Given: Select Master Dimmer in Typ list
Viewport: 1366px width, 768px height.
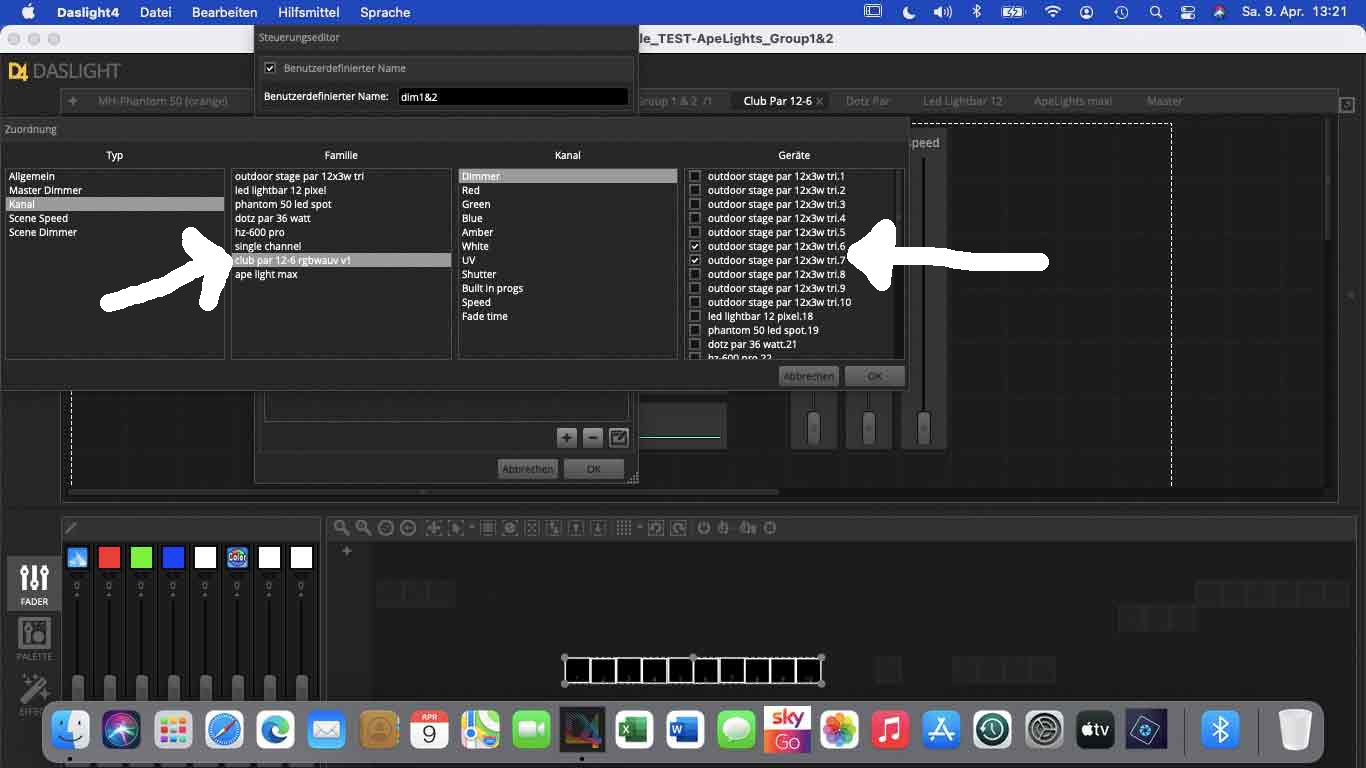Looking at the screenshot, I should (115, 190).
